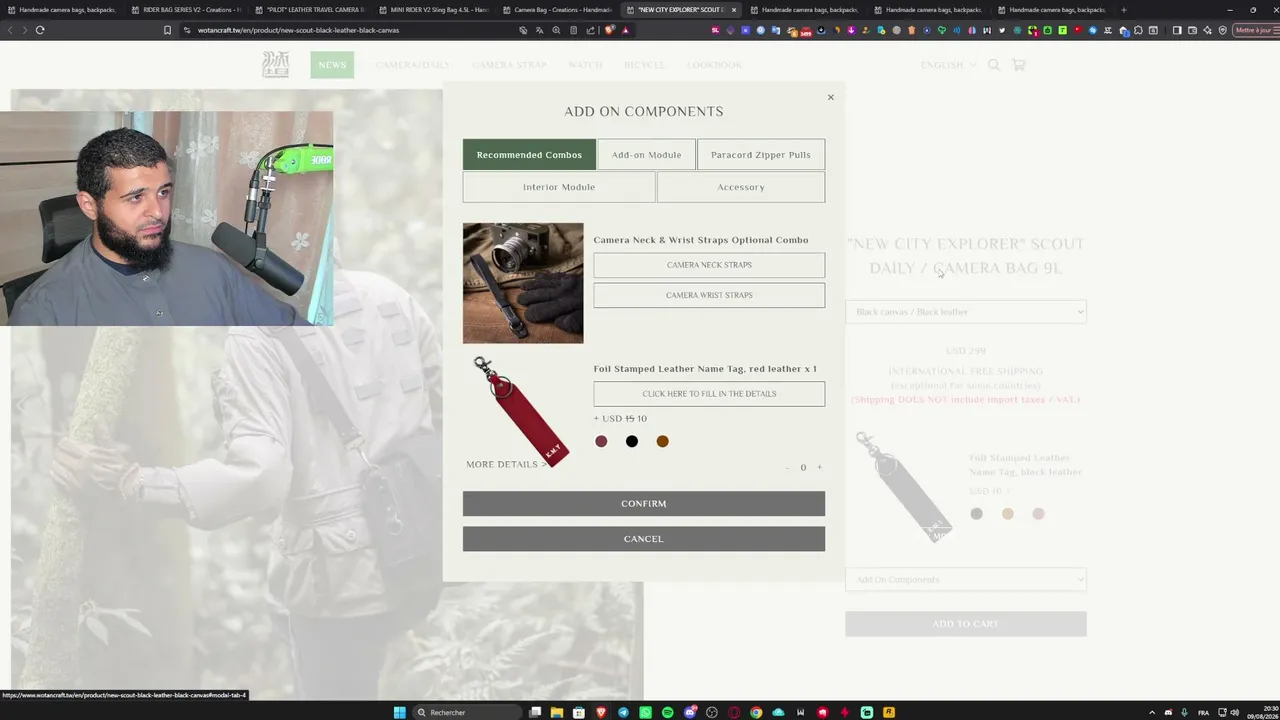Viewport: 1280px width, 720px height.
Task: Open the Paracord Zipper Pulls tab
Action: coord(761,155)
